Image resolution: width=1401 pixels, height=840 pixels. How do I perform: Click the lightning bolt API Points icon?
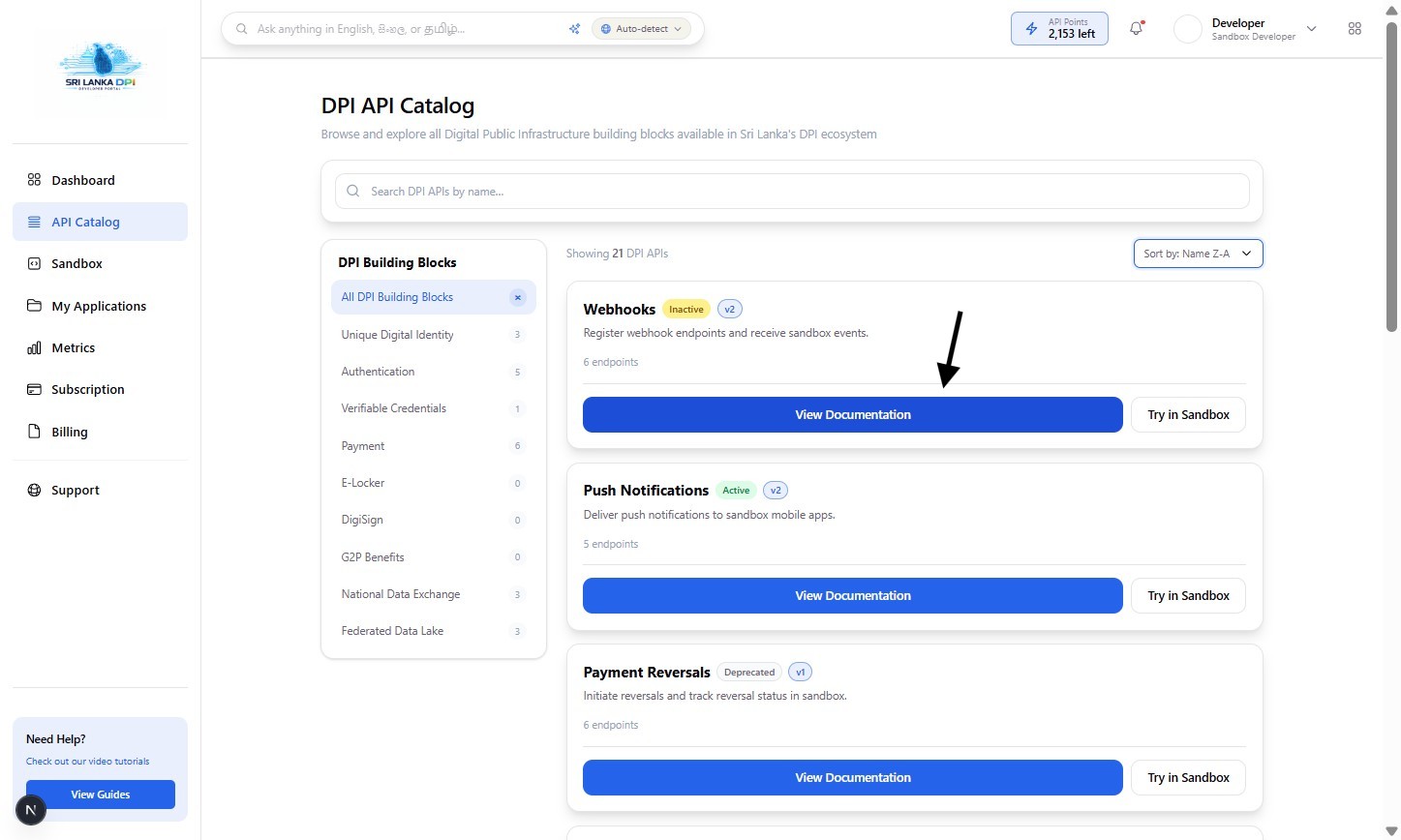1031,29
